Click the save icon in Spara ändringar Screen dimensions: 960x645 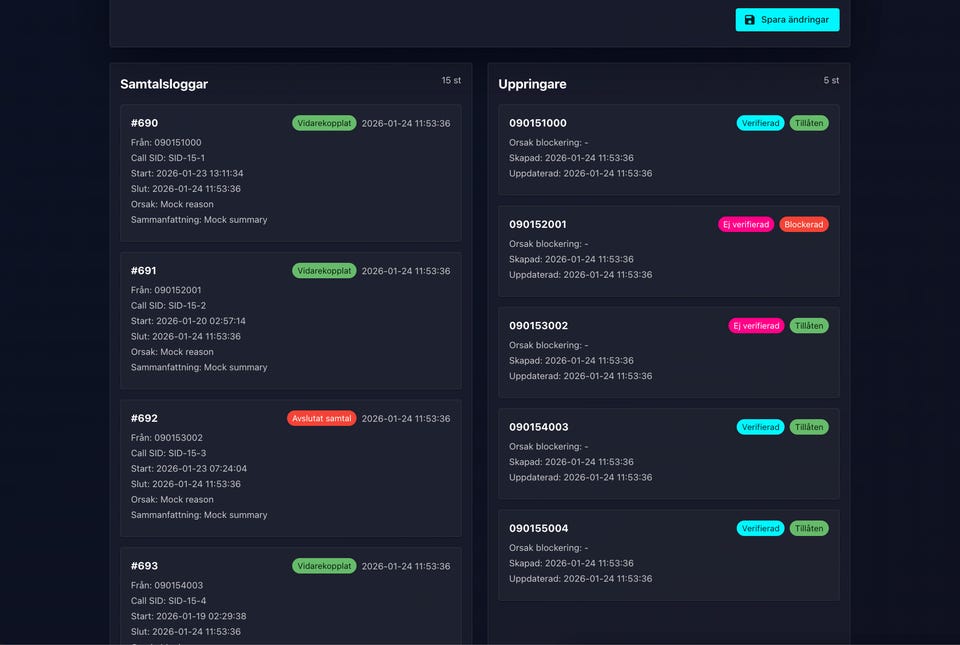(x=750, y=20)
